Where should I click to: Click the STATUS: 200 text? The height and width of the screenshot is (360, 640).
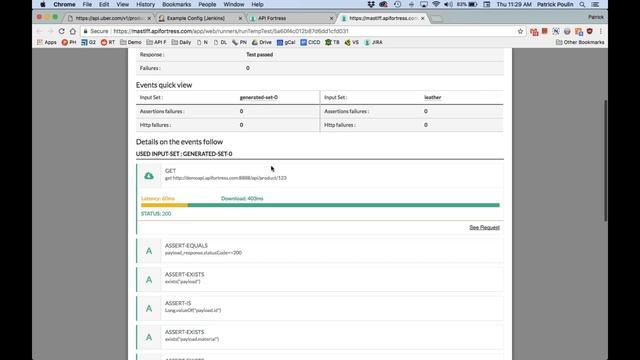[x=156, y=213]
